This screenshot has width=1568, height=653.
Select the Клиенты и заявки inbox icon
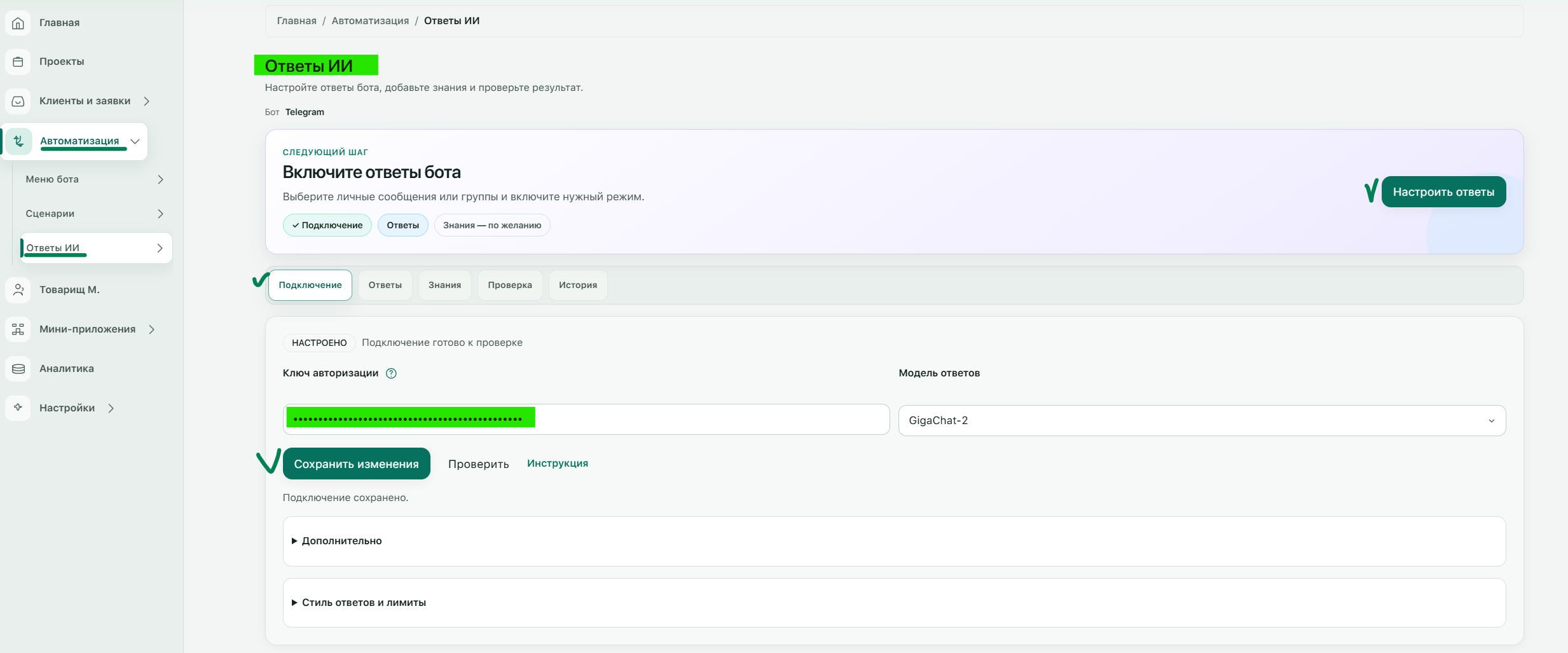pos(18,101)
